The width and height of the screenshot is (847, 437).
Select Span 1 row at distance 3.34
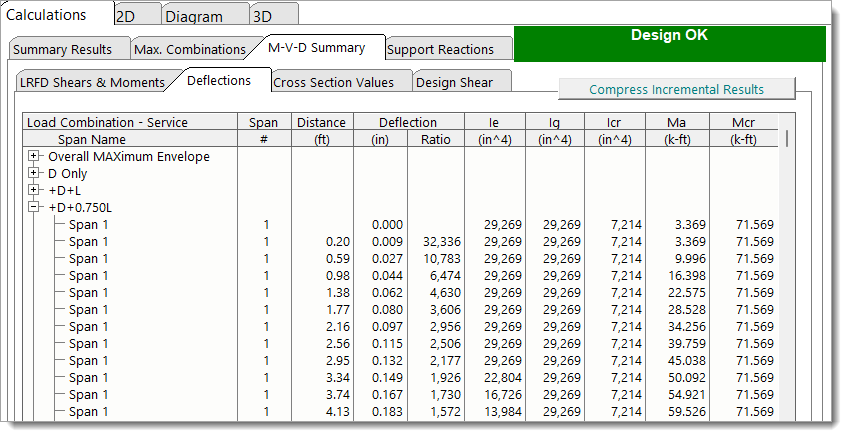pos(400,378)
